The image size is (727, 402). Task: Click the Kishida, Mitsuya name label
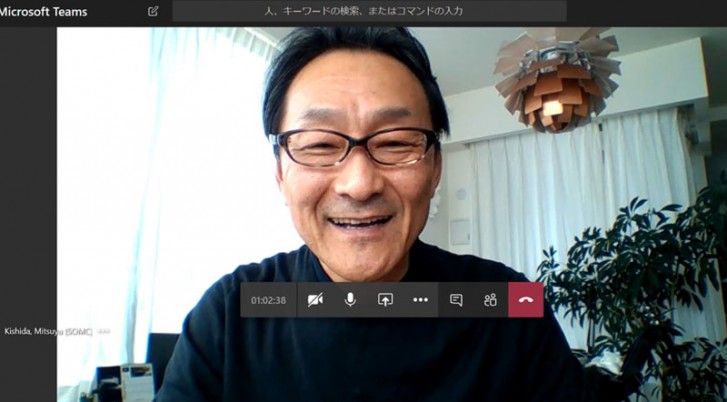tap(48, 332)
